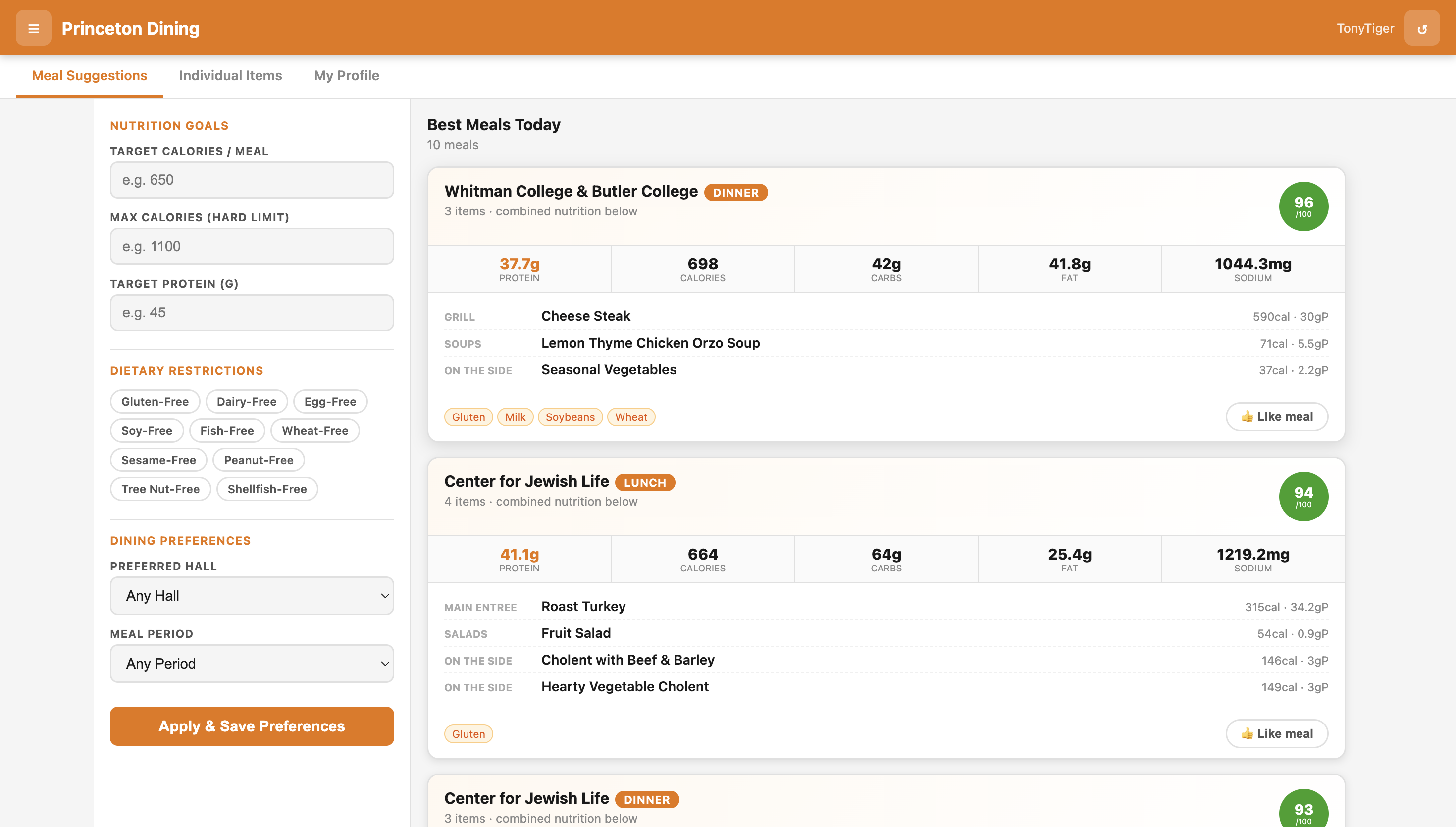Click Apply & Save Preferences button
The image size is (1456, 827).
pos(252,726)
